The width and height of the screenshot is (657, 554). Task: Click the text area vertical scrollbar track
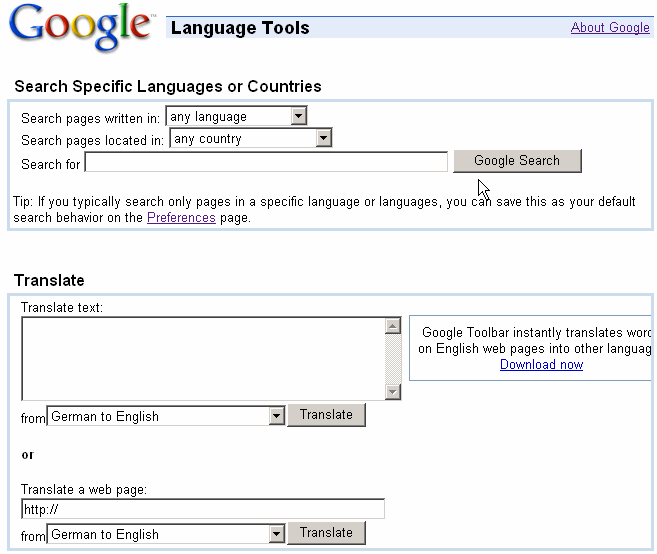click(x=393, y=359)
